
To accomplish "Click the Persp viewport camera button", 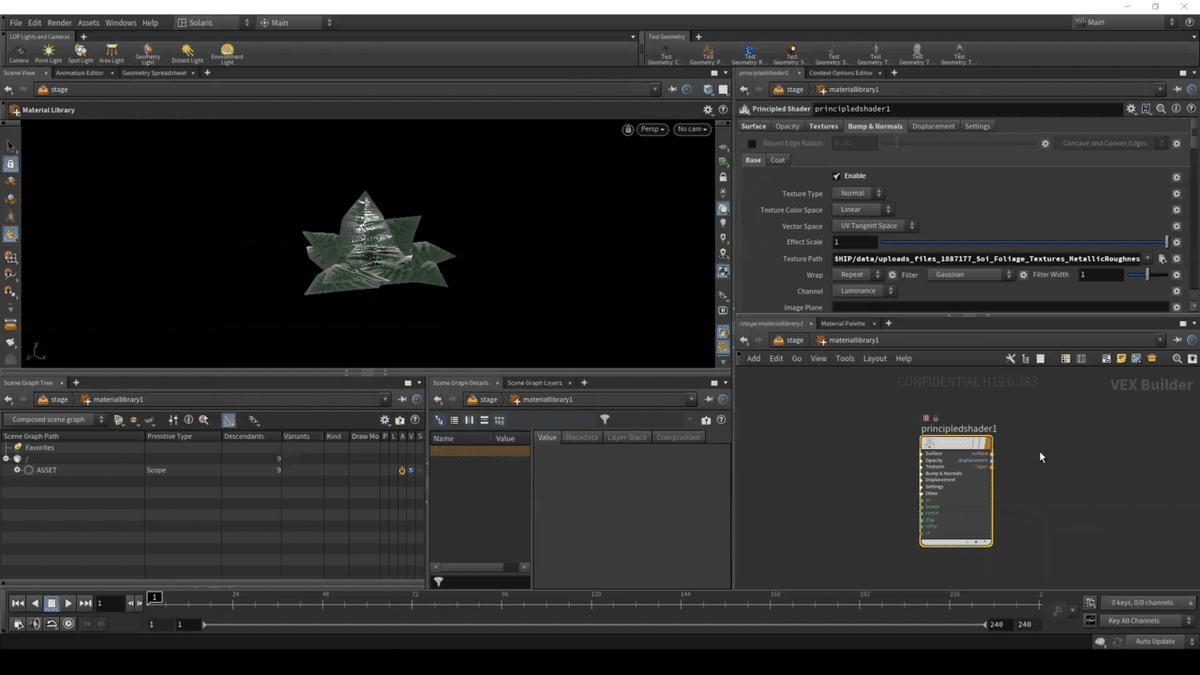I will point(652,129).
